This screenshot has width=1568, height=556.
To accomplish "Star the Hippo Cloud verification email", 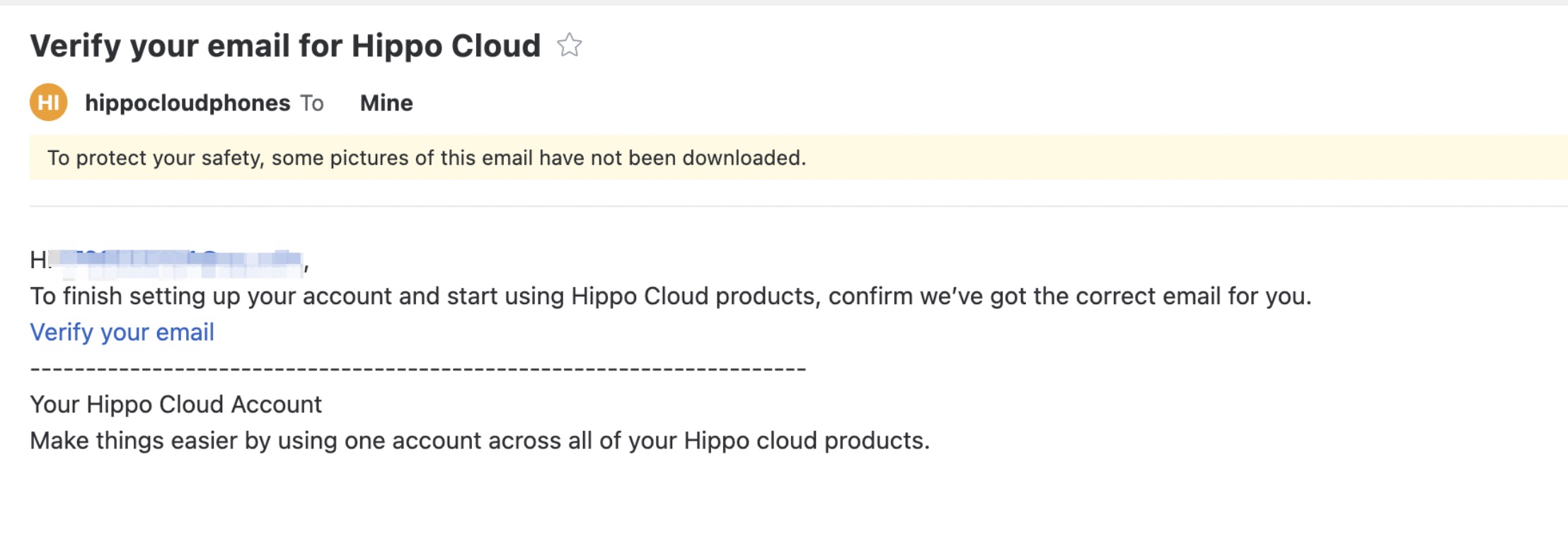I will (x=569, y=45).
